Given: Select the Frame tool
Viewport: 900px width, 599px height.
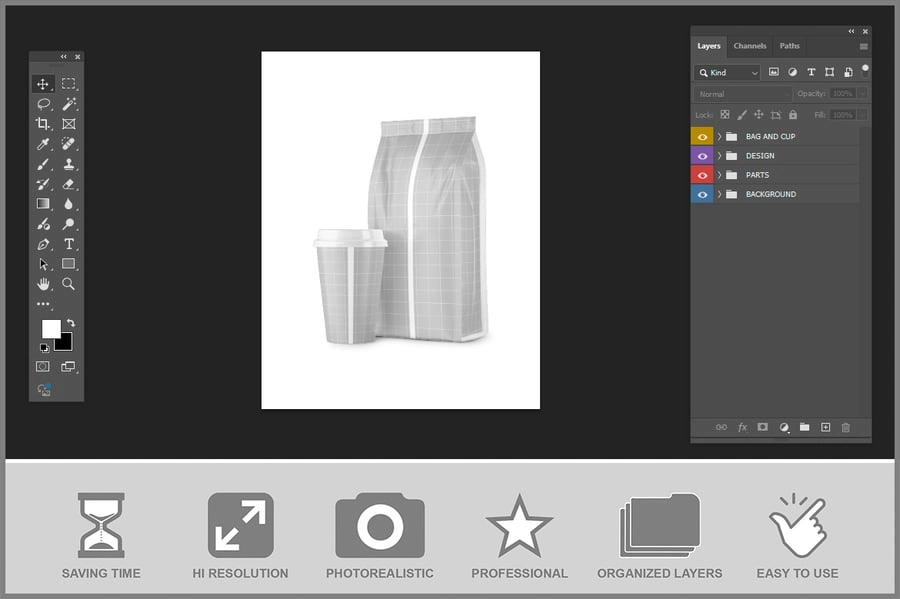Looking at the screenshot, I should click(x=69, y=123).
